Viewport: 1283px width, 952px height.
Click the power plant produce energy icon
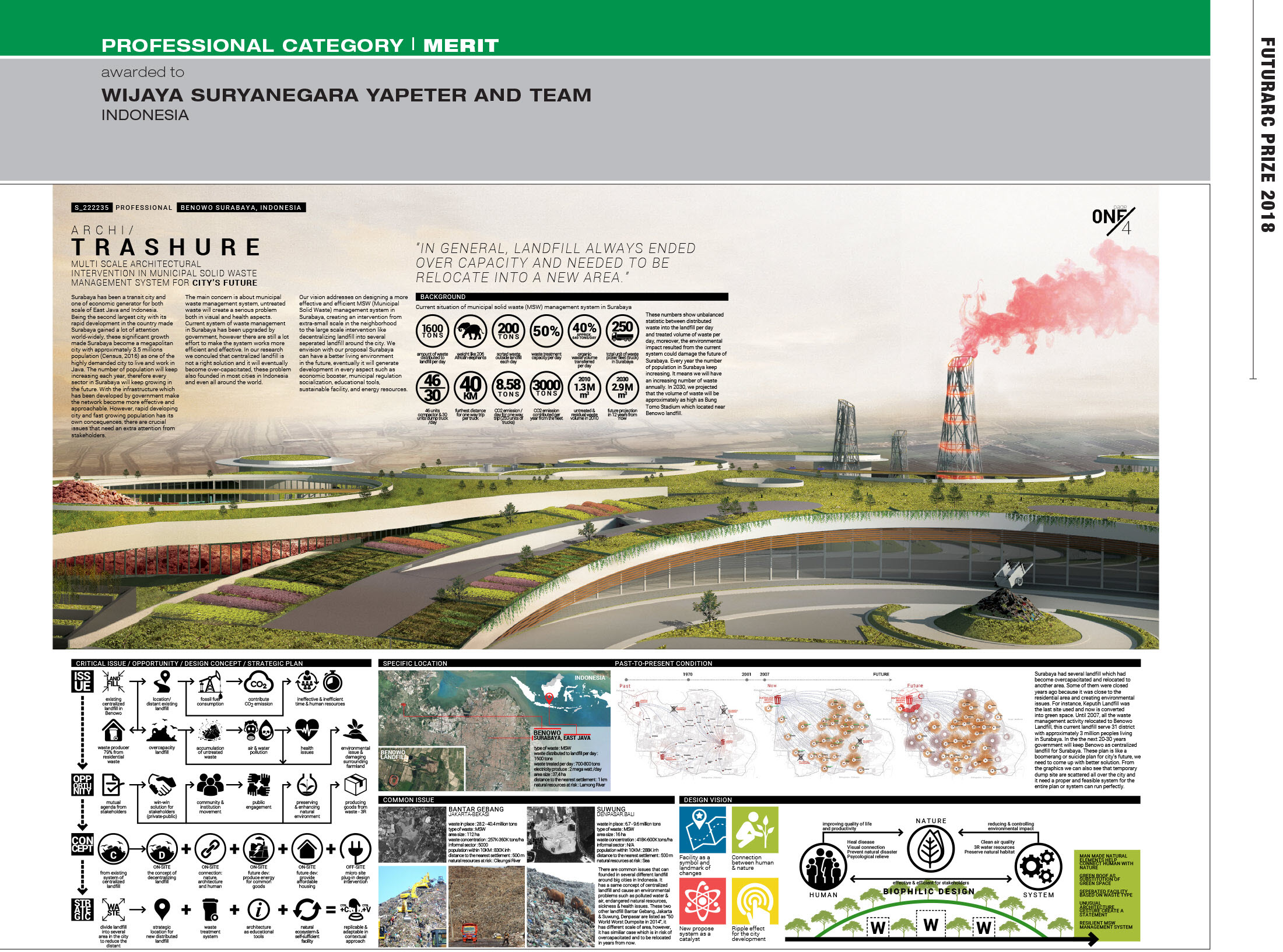coord(258,849)
